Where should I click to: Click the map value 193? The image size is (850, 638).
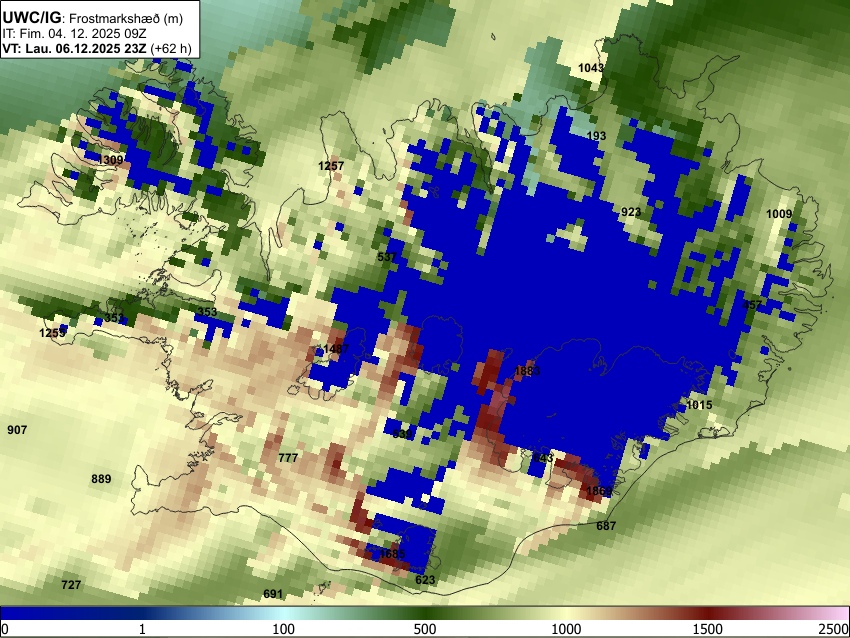click(x=596, y=136)
